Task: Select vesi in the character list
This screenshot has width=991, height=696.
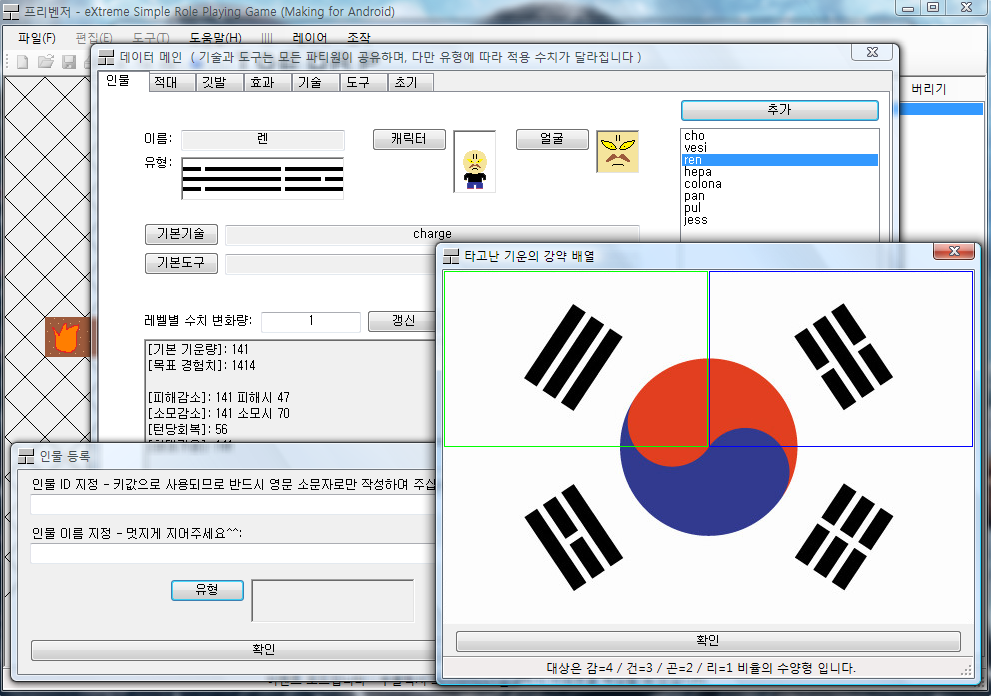Action: pos(780,148)
